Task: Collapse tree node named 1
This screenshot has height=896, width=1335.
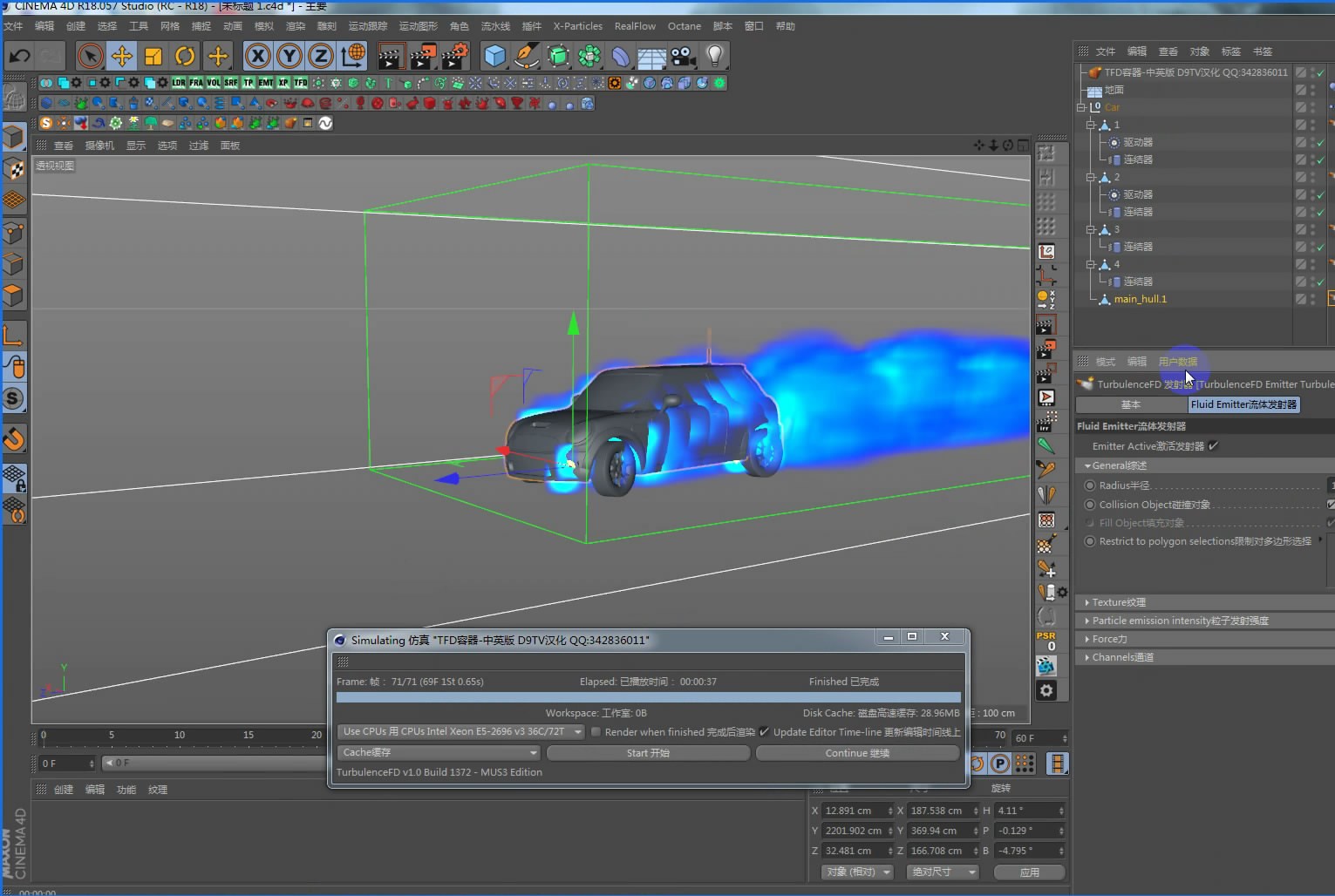Action: 1090,125
